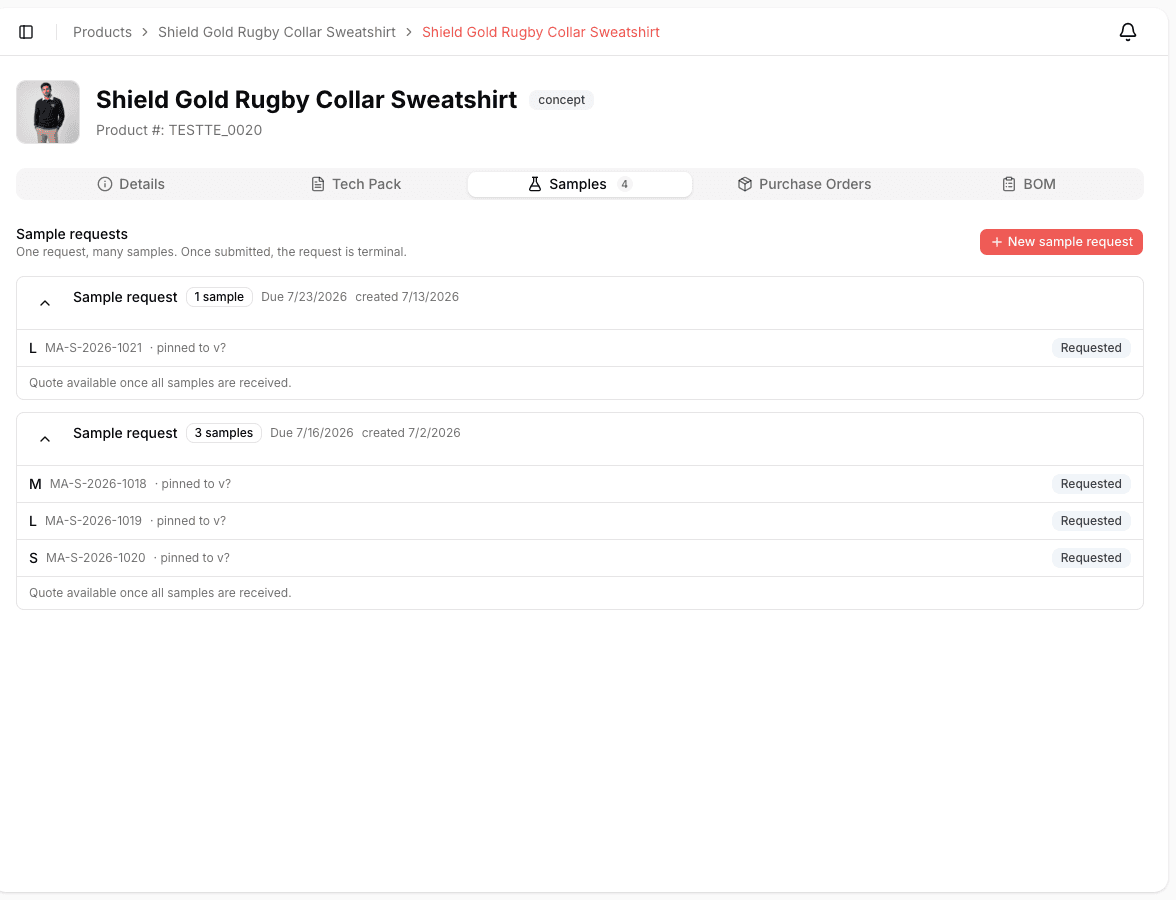1176x900 pixels.
Task: Click Product #: TESTTE_0020 text
Action: click(x=178, y=130)
